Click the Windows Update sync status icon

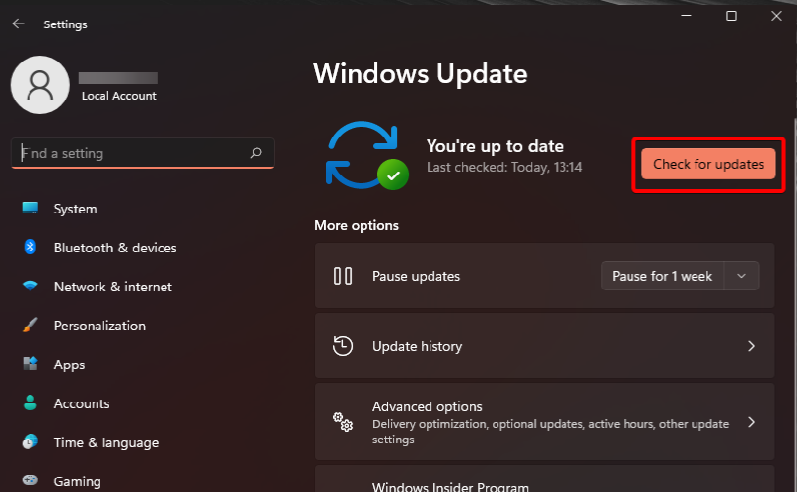point(367,155)
